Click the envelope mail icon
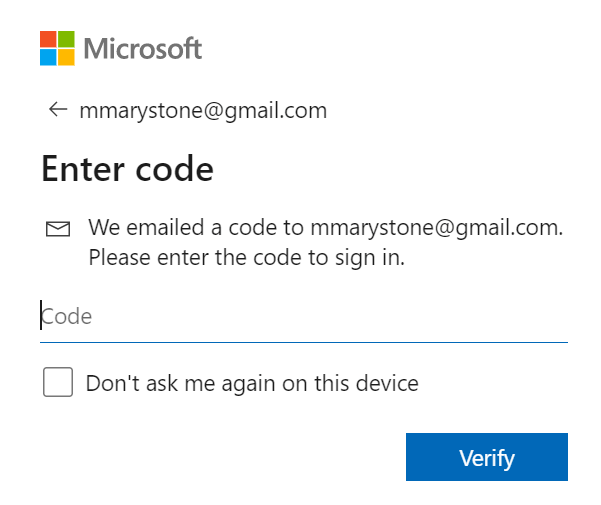 [x=58, y=229]
